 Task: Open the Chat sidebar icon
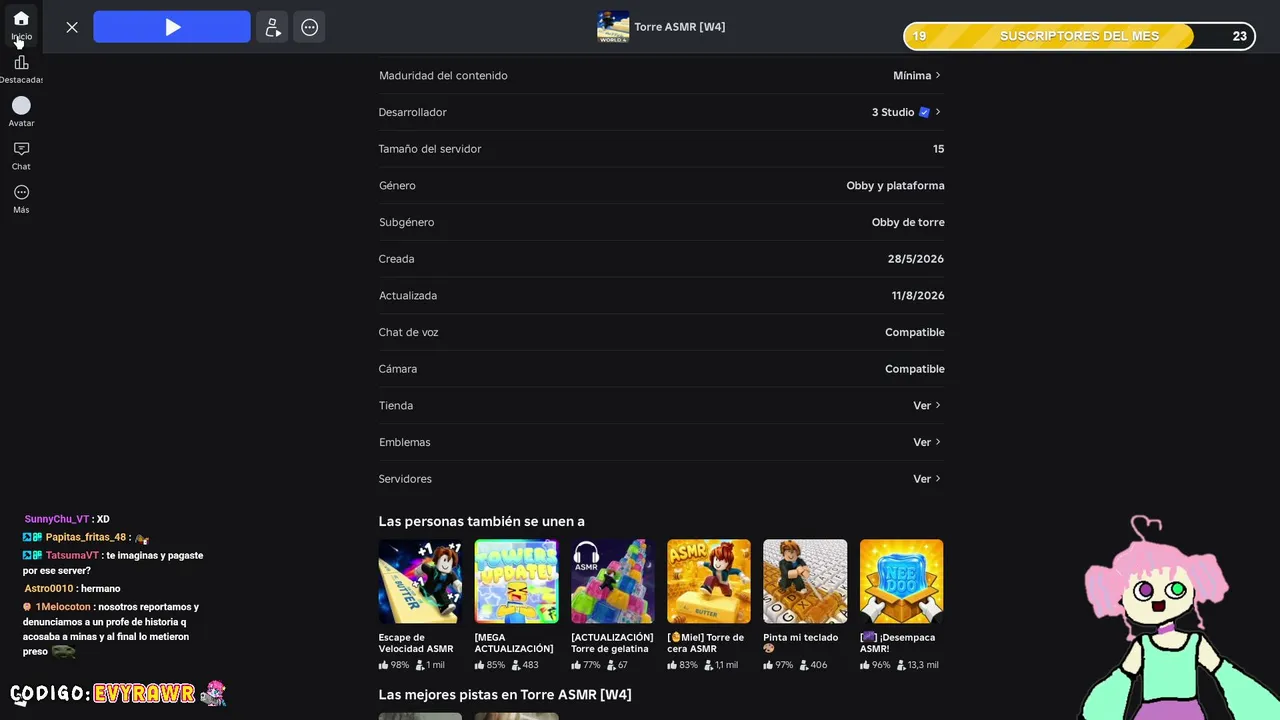(x=21, y=149)
